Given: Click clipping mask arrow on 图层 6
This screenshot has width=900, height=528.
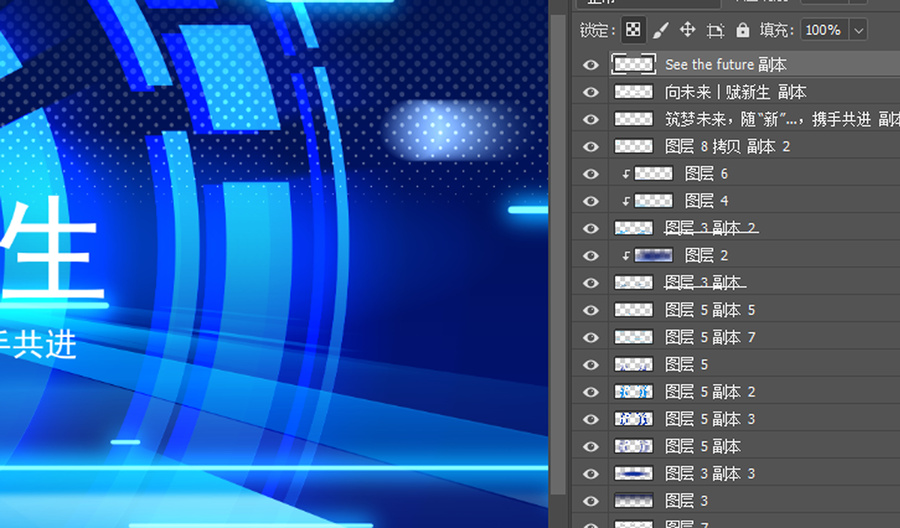Looking at the screenshot, I should (626, 174).
